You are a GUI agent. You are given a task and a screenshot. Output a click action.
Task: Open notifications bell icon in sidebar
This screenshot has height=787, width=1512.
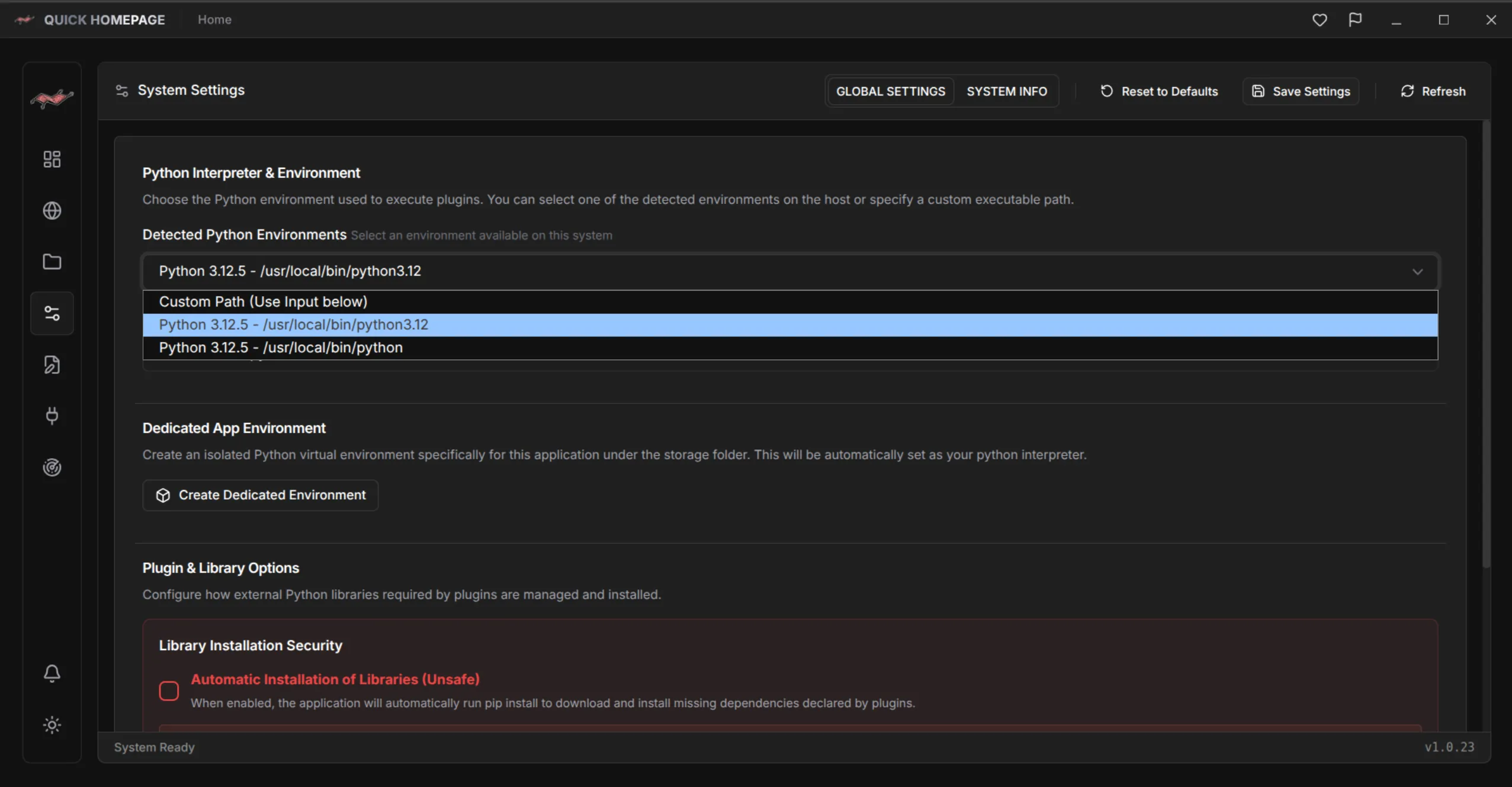(x=52, y=673)
